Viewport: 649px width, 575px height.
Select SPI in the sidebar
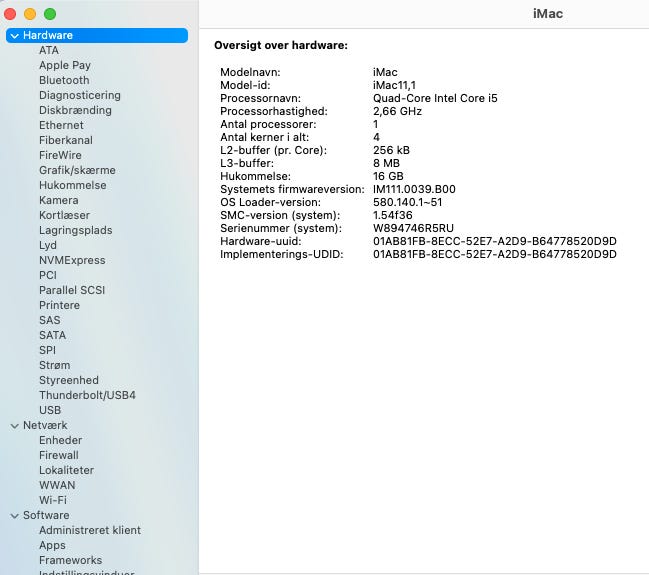click(x=47, y=350)
